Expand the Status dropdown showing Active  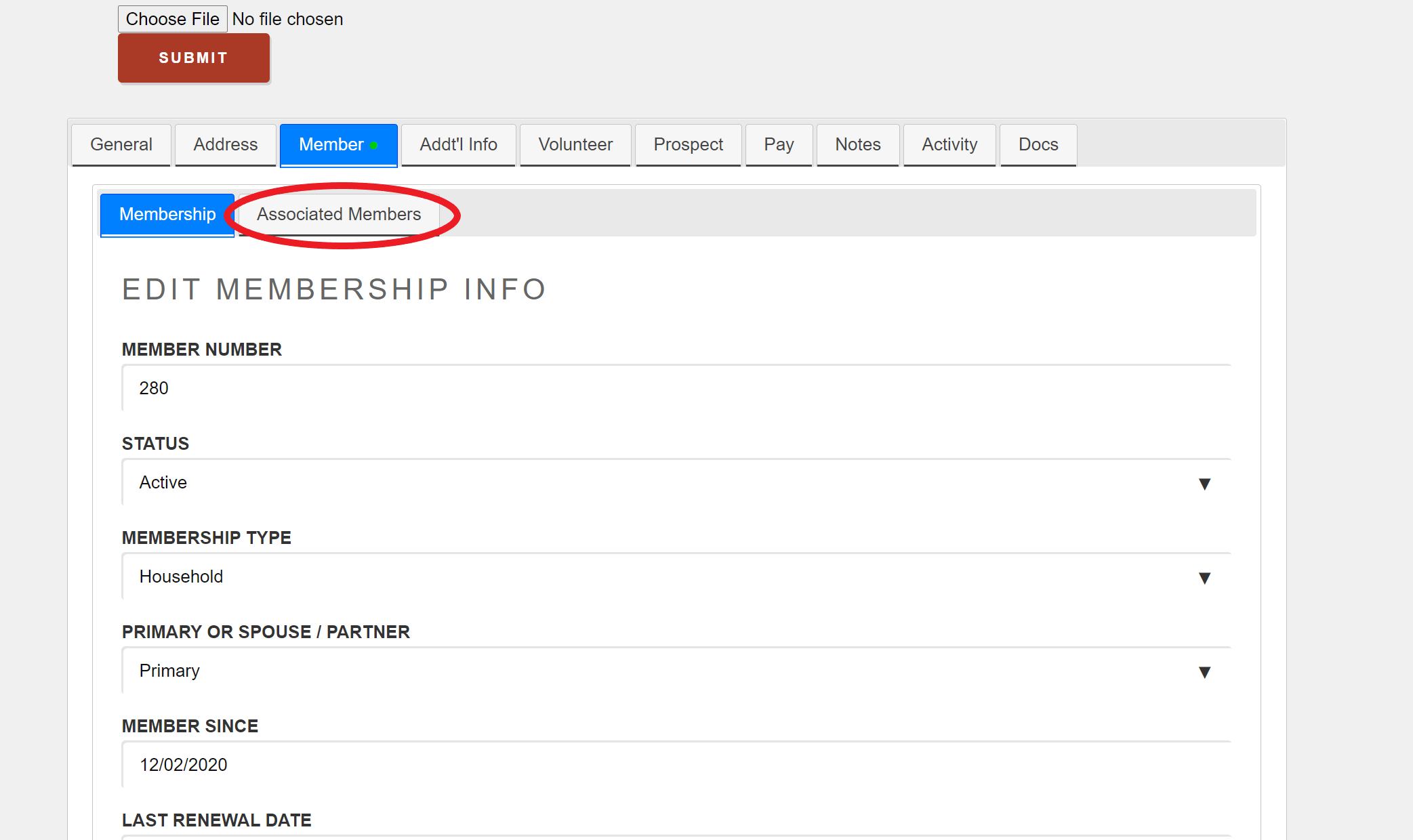(x=676, y=482)
